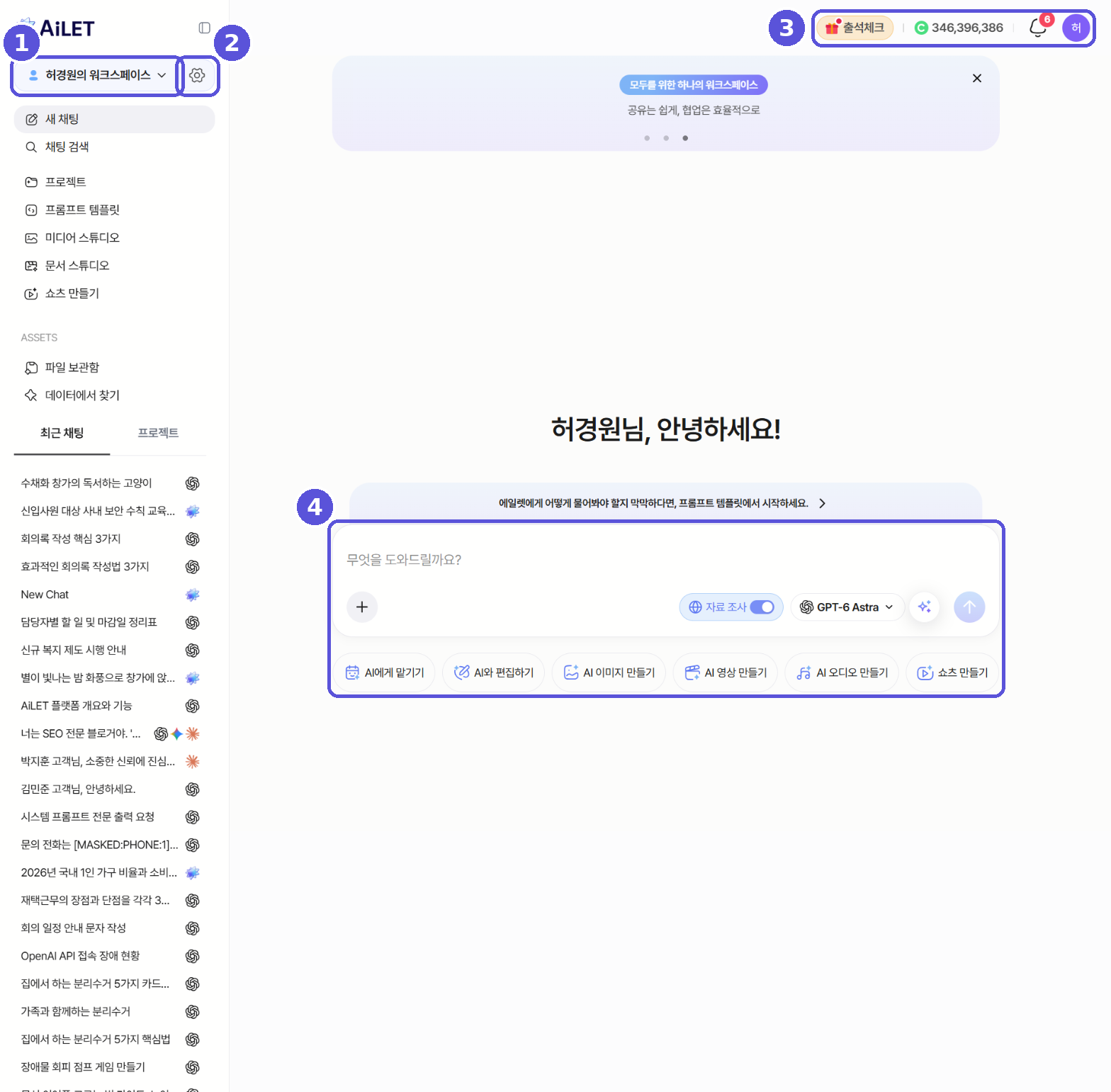Click the AI 이미지 만들기 chip
The image size is (1111, 1092).
tap(609, 672)
